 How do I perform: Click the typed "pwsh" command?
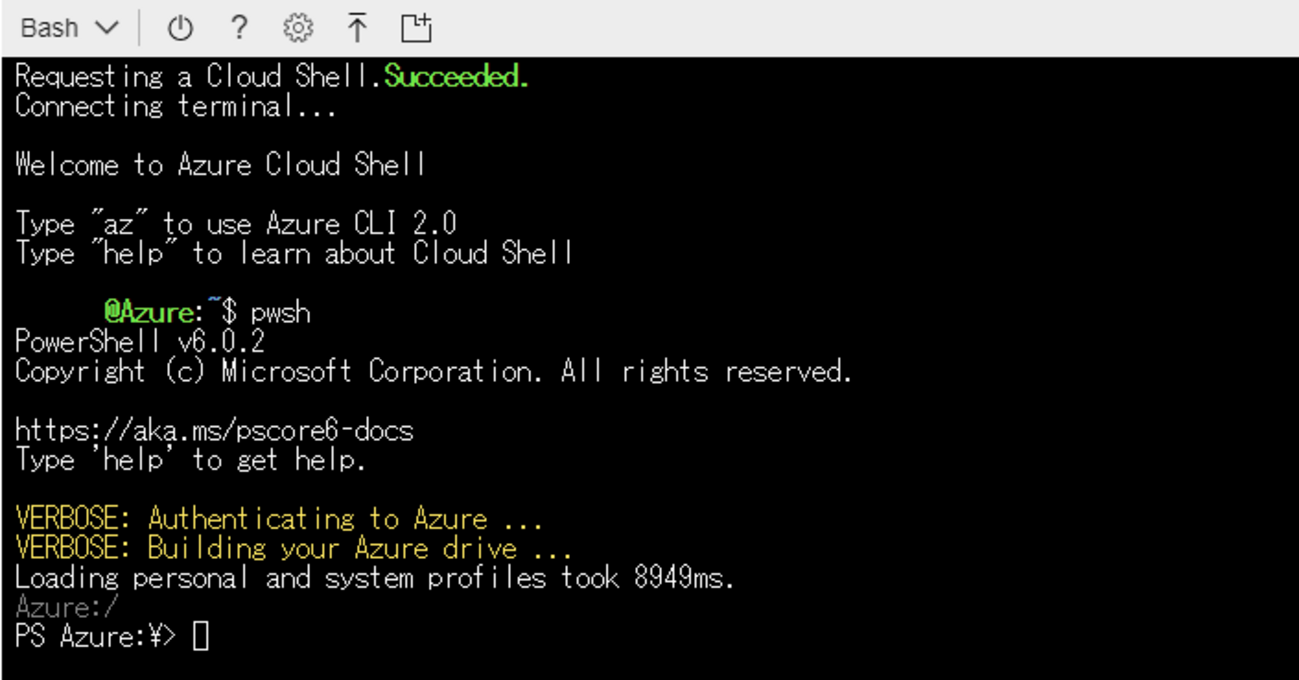coord(281,313)
